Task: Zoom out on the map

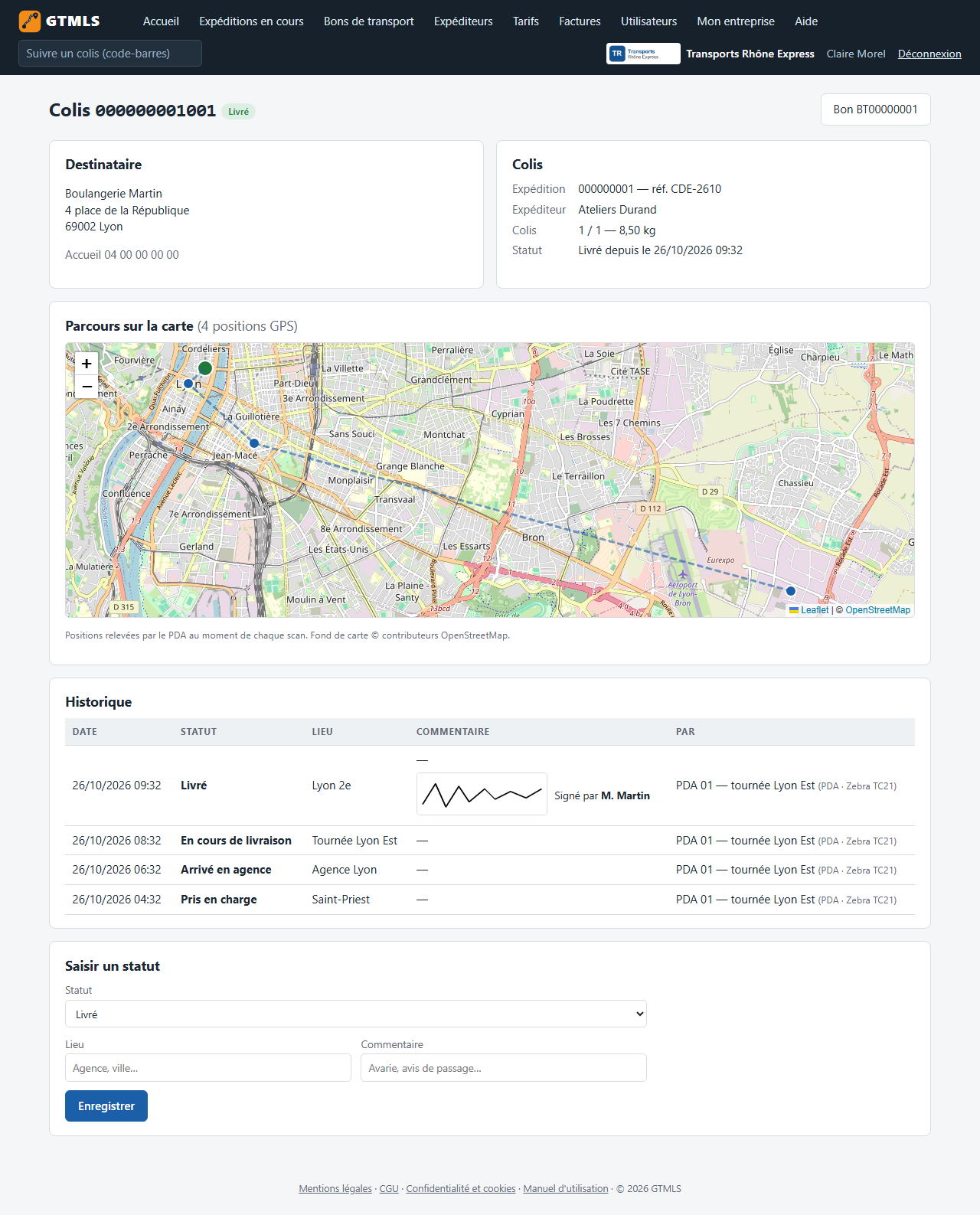Action: (87, 386)
